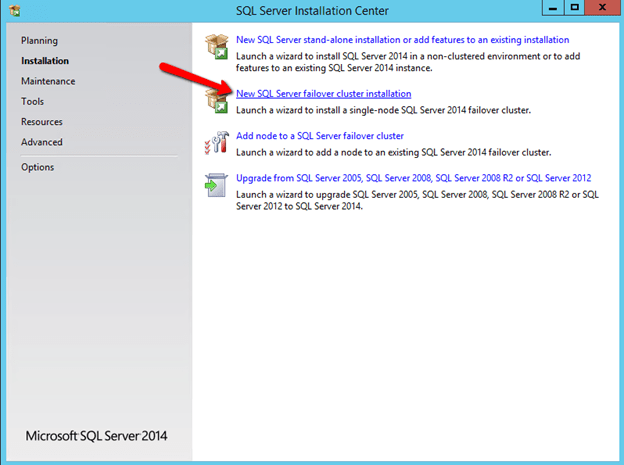
Task: Click the app icon in the title bar
Action: pyautogui.click(x=13, y=9)
